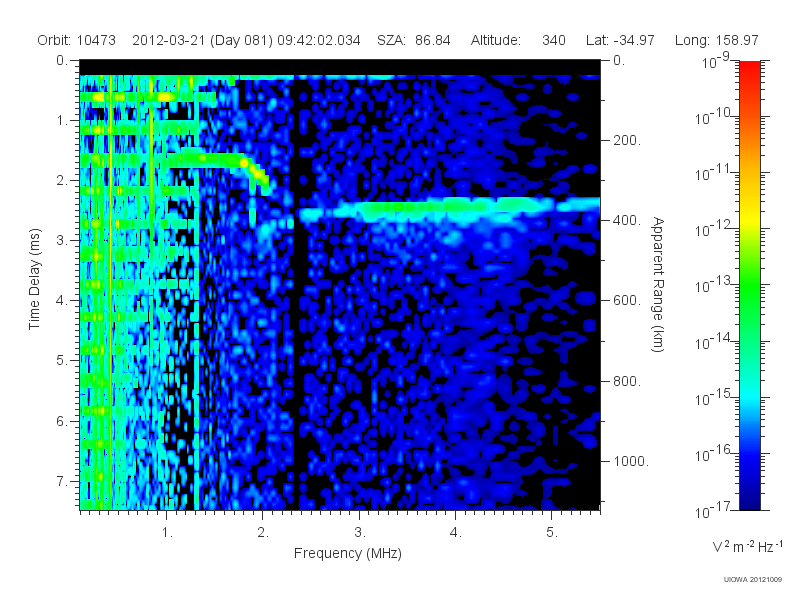Screen dimensions: 800x600
Task: Click the 'Apparent Range (km)' axis label
Action: (658, 284)
